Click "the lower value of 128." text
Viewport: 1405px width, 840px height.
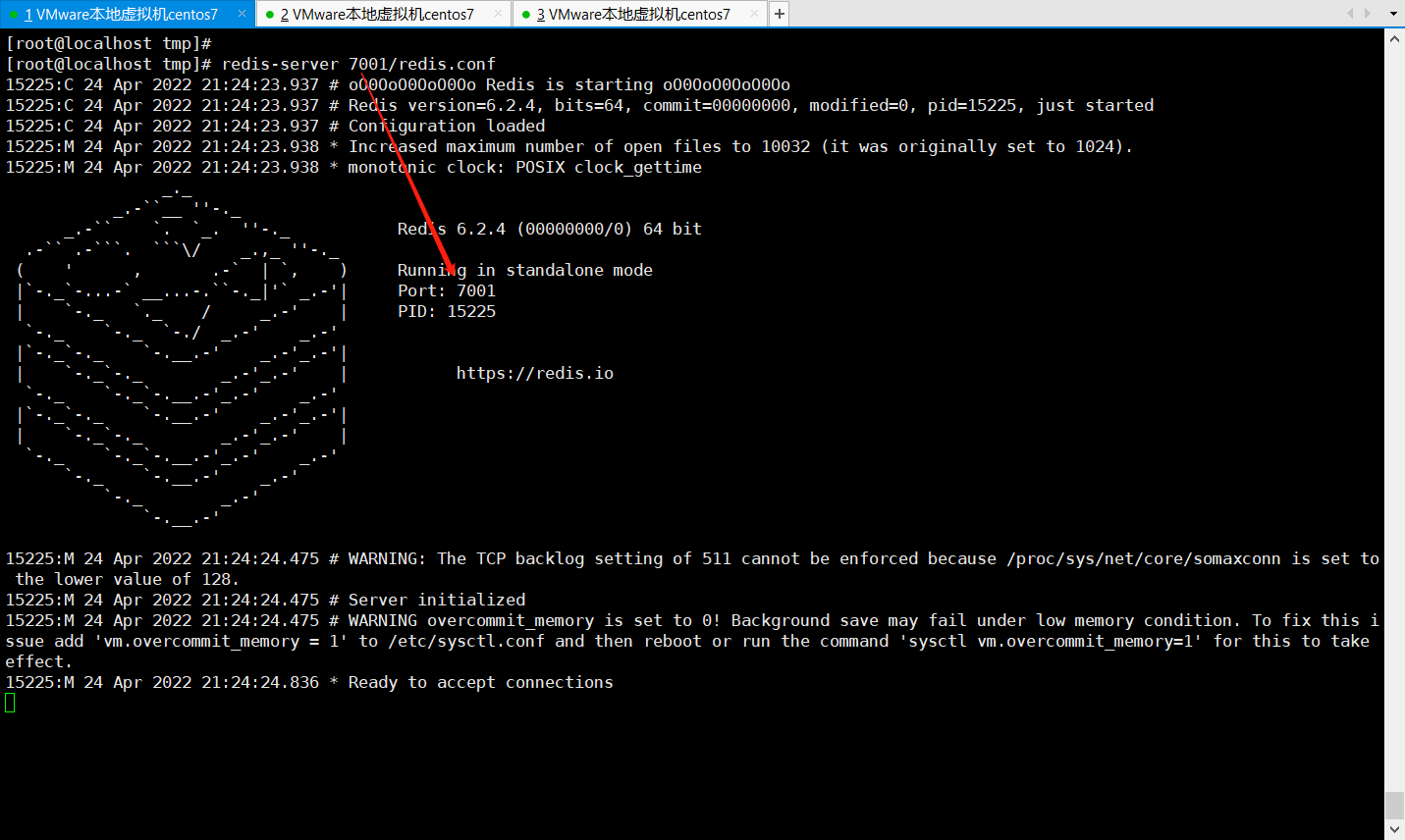(128, 580)
